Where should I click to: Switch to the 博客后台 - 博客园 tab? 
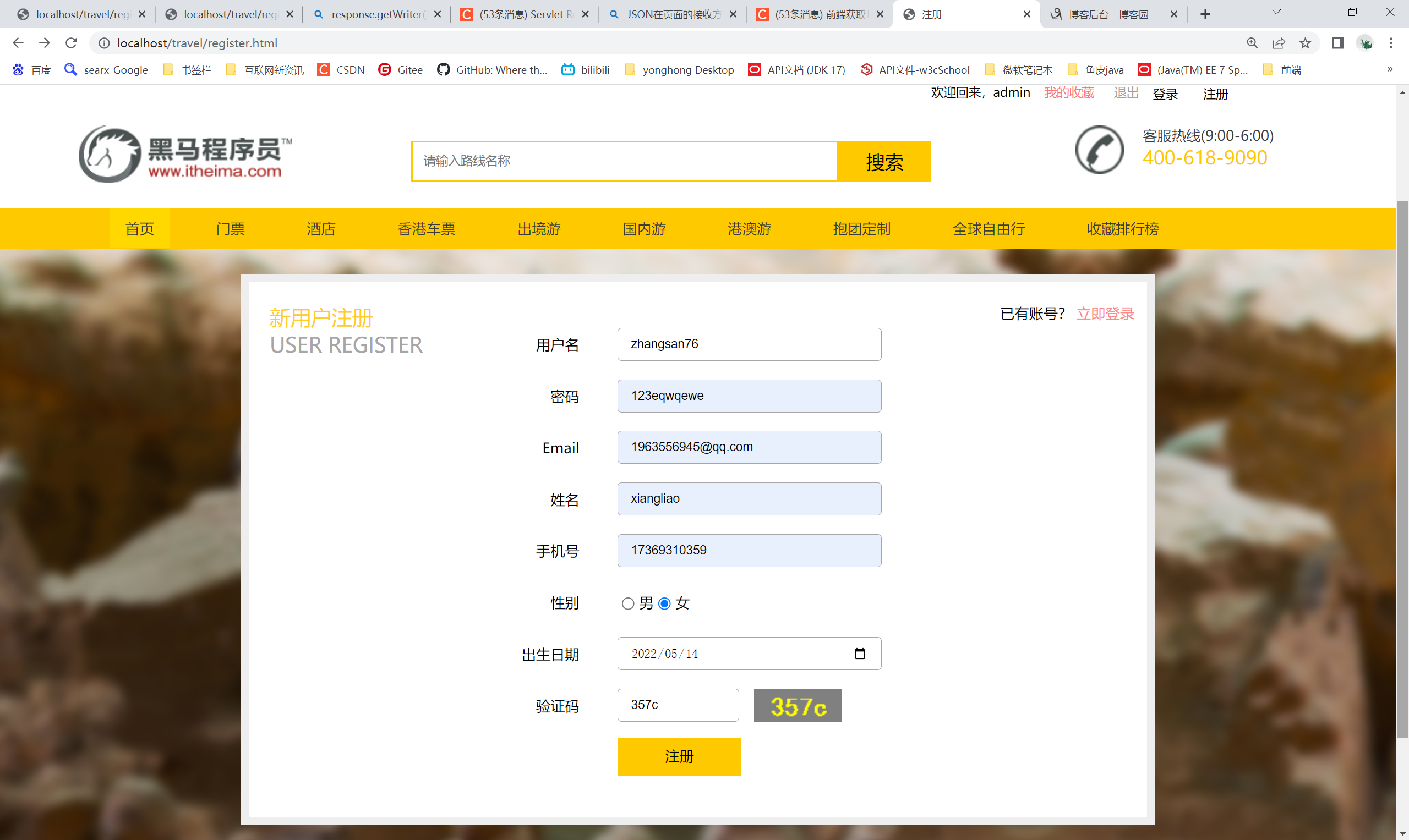pyautogui.click(x=1108, y=14)
